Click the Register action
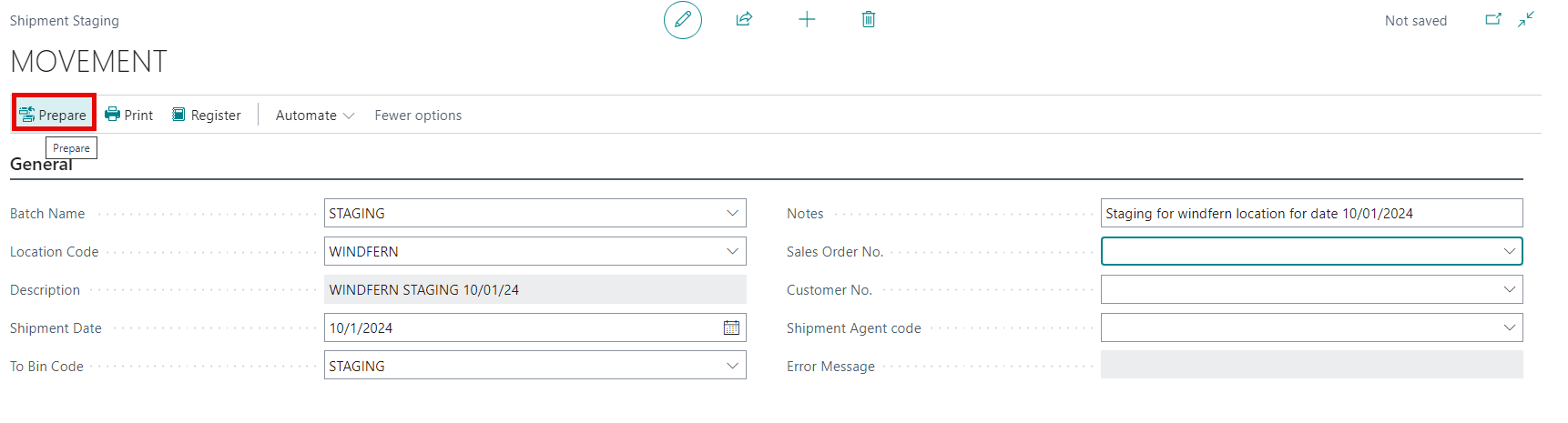This screenshot has height=423, width=1568. (x=207, y=115)
